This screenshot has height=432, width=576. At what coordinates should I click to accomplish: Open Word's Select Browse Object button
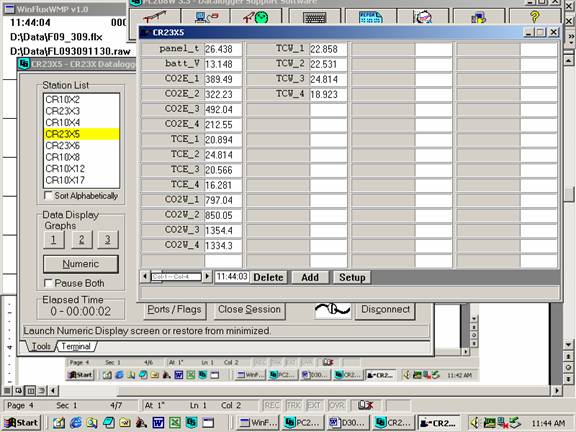568,367
